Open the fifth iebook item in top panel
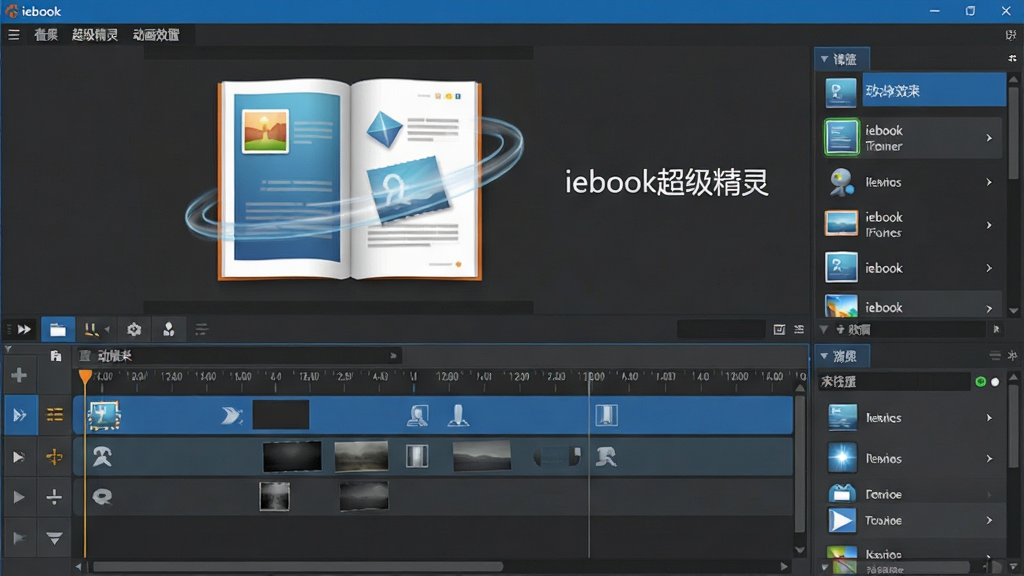Viewport: 1024px width, 576px height. point(911,268)
